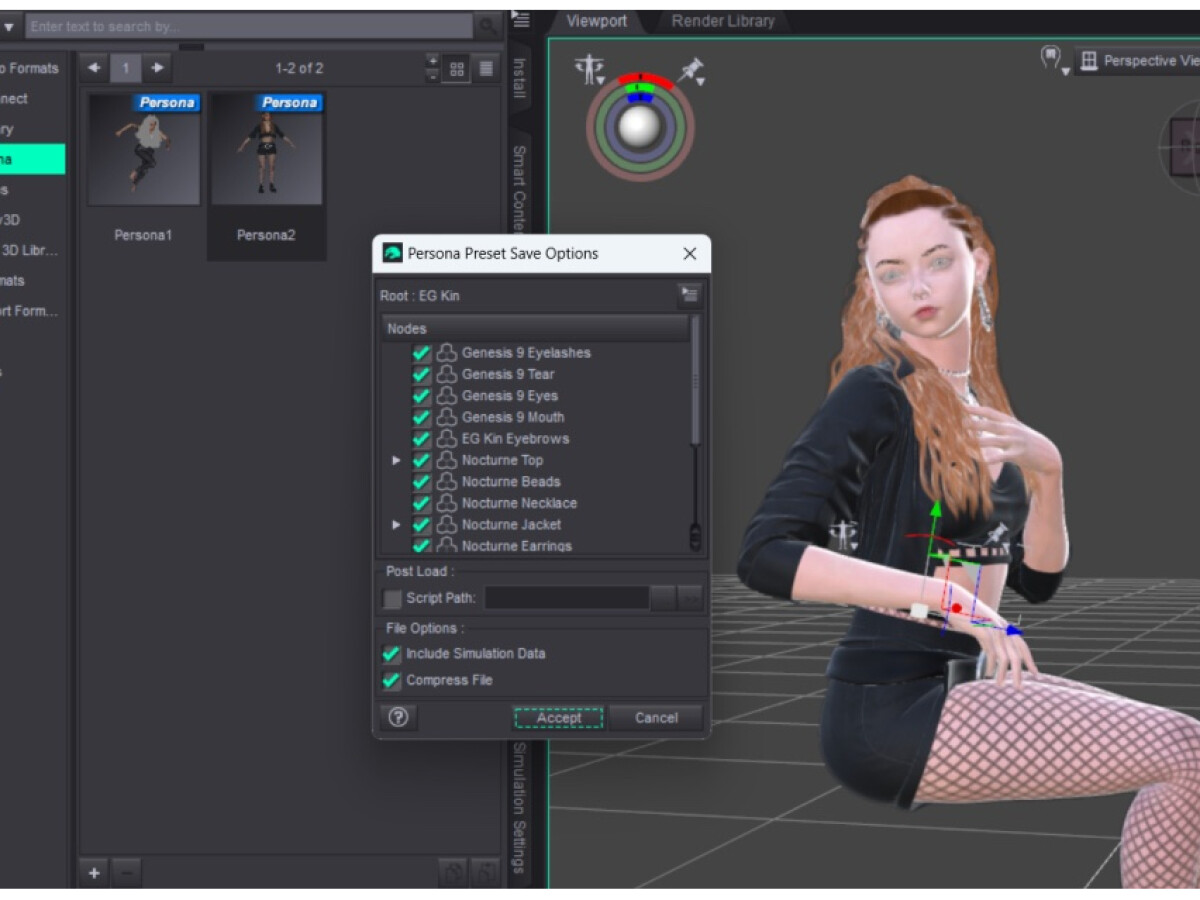Uncheck the Compress File option
The width and height of the screenshot is (1200, 900).
392,680
